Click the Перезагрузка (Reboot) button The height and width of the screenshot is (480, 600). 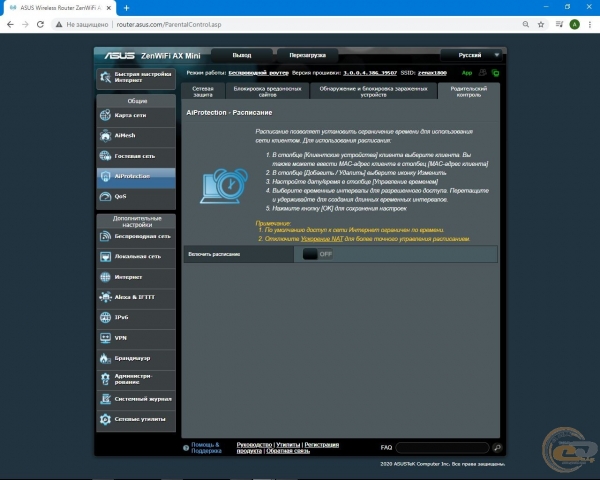pos(308,55)
